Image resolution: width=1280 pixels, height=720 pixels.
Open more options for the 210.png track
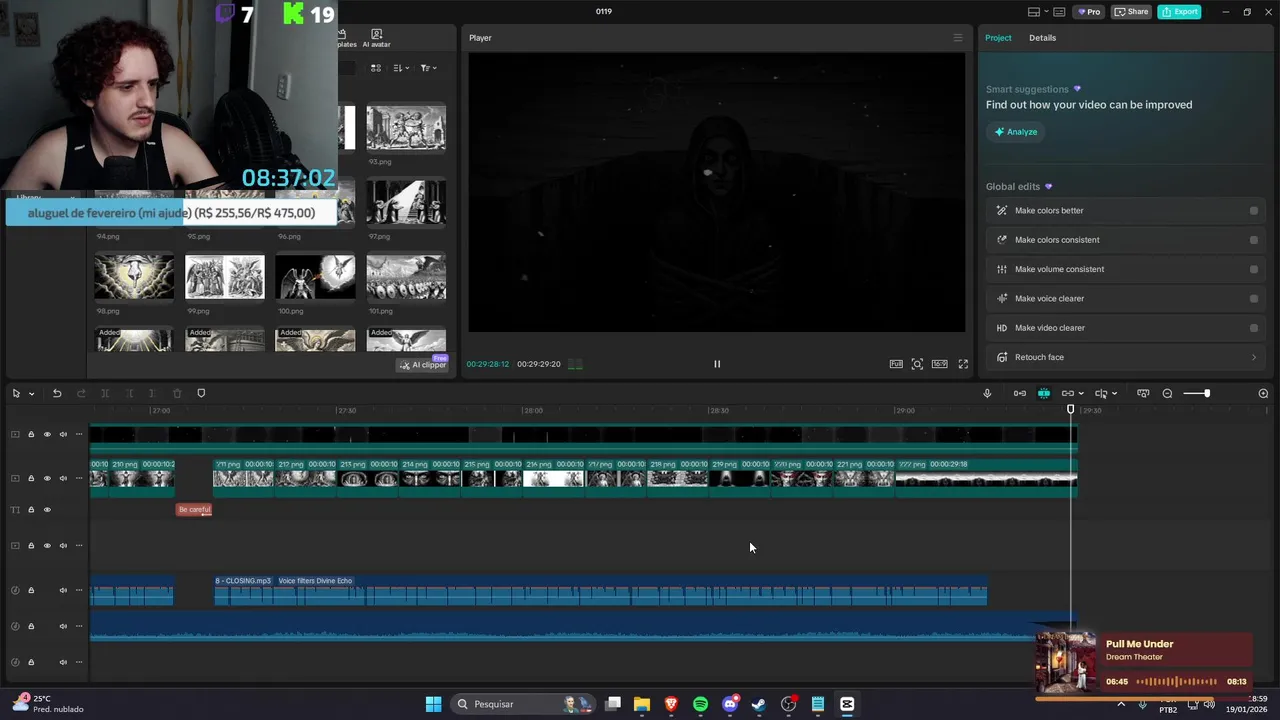tap(79, 478)
